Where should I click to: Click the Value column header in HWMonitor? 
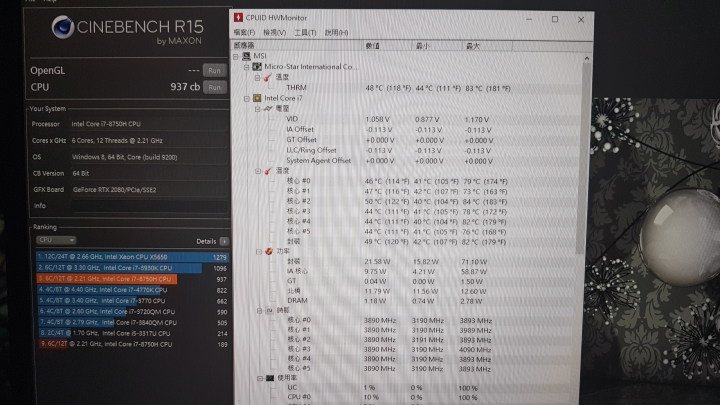(x=387, y=46)
